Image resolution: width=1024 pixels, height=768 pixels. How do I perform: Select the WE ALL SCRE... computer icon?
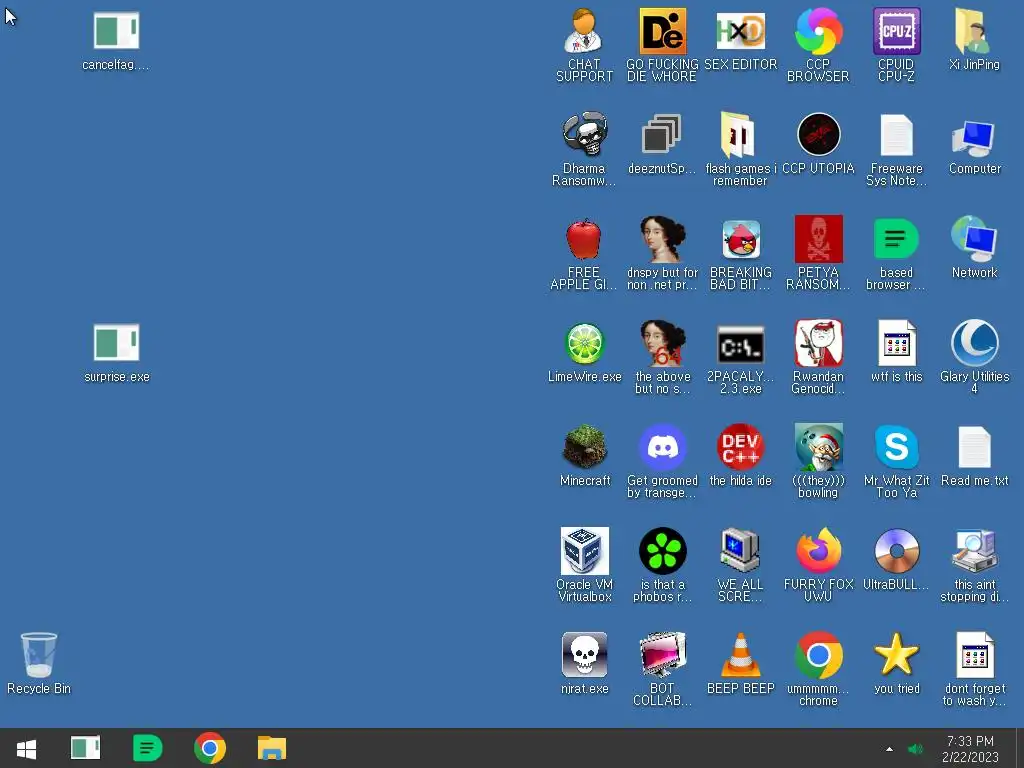pos(740,551)
